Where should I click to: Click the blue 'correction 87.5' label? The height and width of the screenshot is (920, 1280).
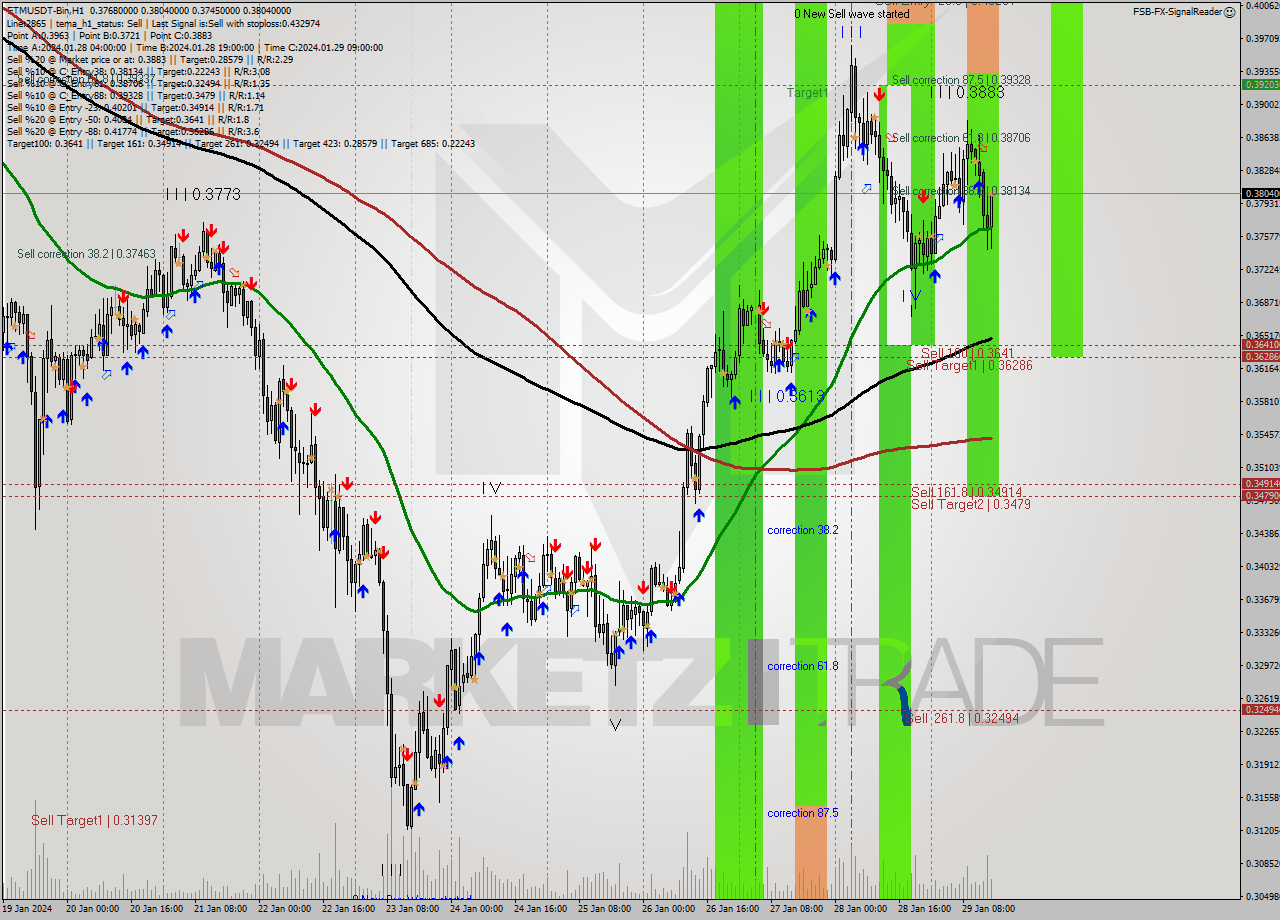click(x=802, y=813)
